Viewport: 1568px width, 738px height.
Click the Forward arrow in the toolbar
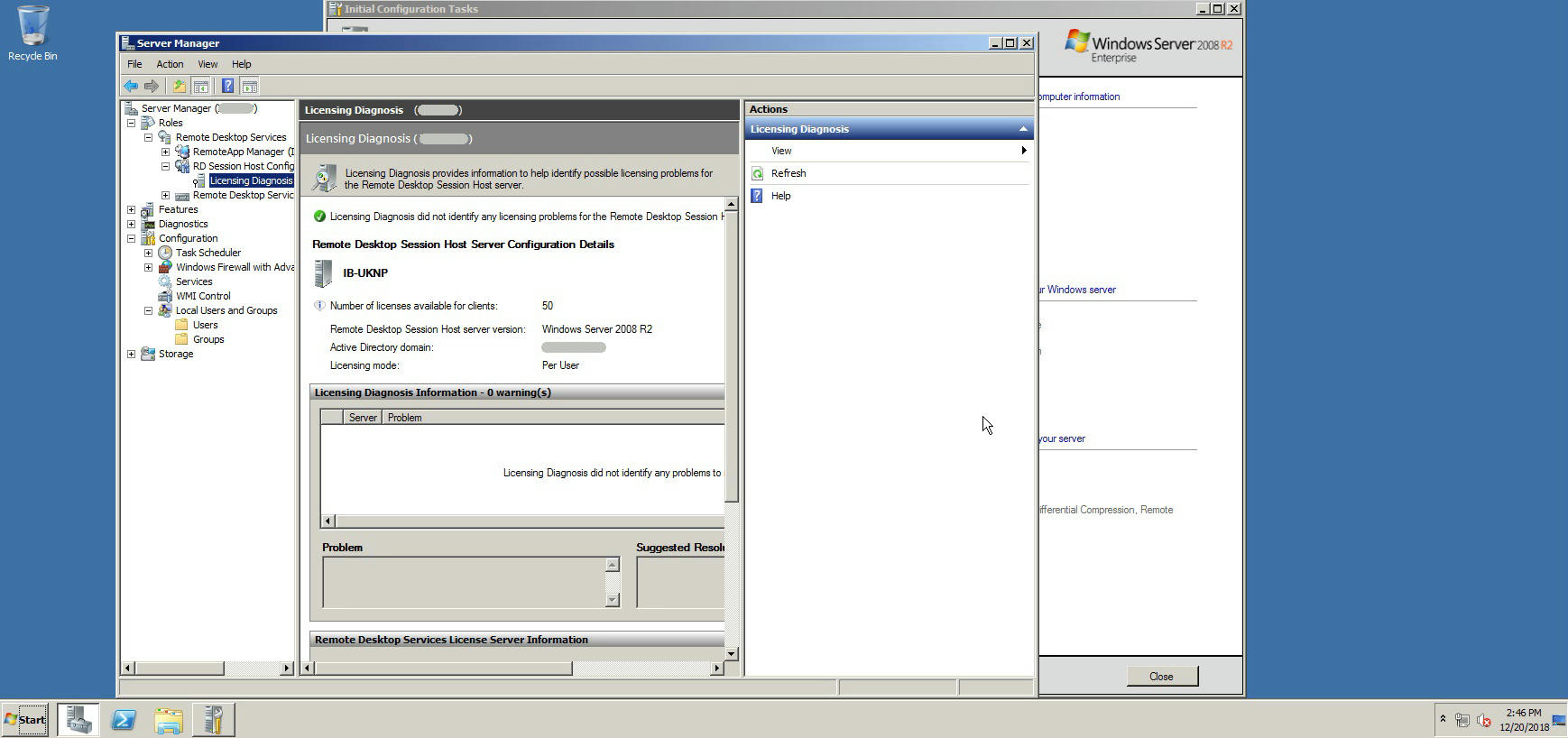152,87
